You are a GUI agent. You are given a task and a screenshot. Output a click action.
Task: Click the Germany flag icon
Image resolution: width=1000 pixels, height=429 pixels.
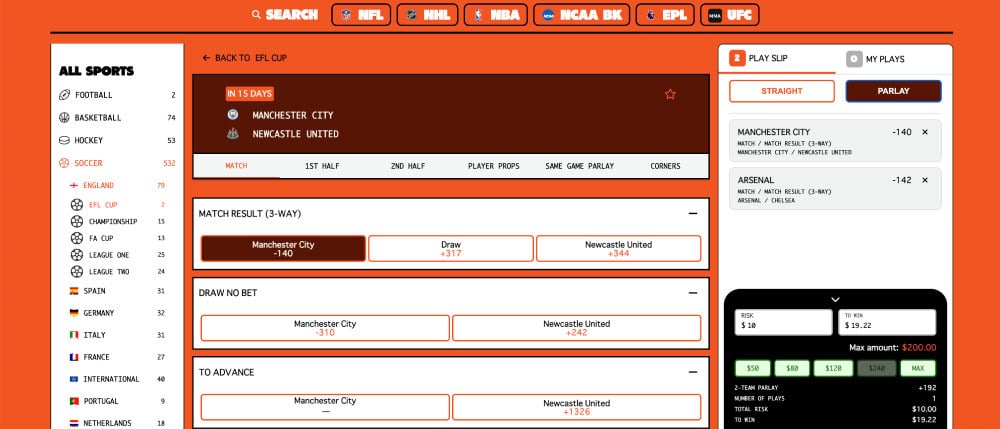[x=74, y=313]
